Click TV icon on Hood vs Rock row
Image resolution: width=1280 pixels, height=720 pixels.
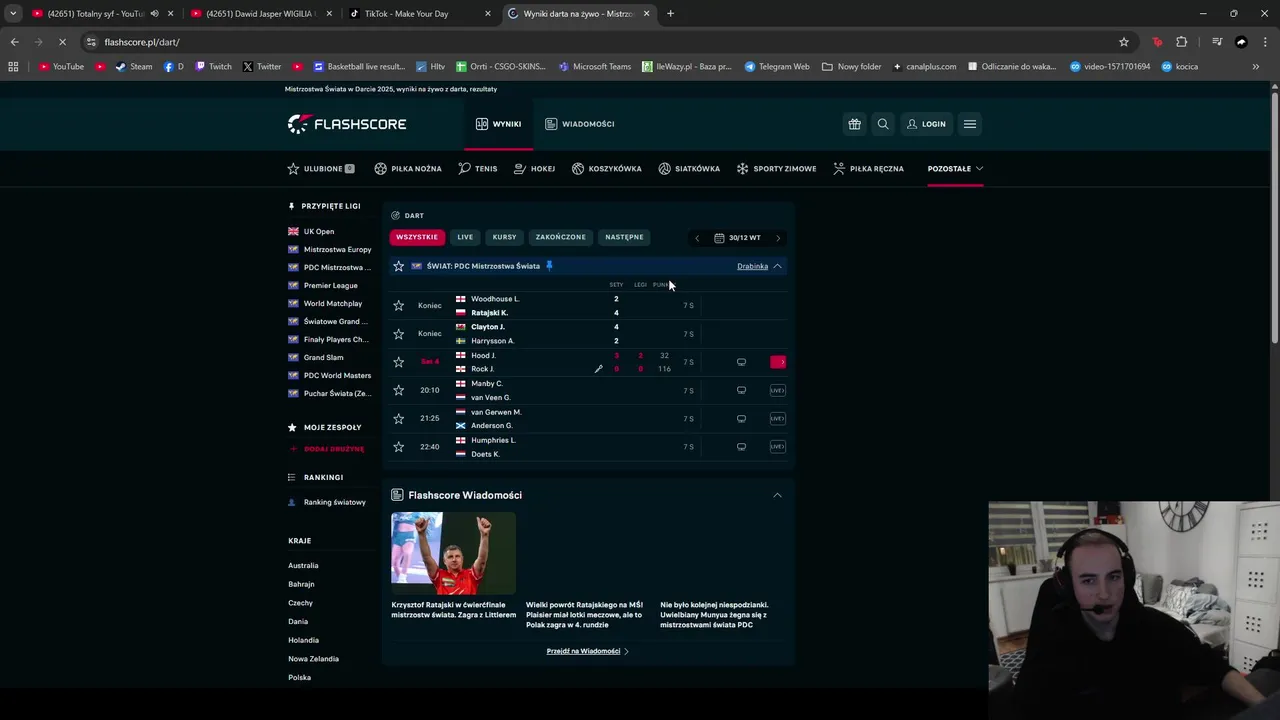[741, 362]
